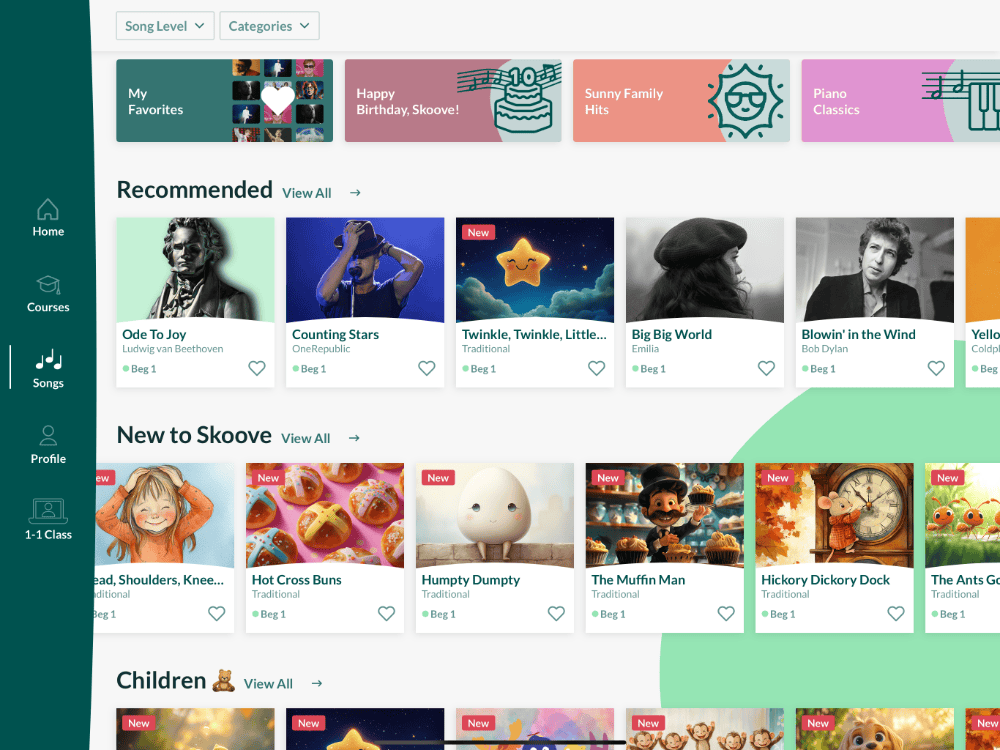Open the Song Level dropdown

pyautogui.click(x=164, y=25)
